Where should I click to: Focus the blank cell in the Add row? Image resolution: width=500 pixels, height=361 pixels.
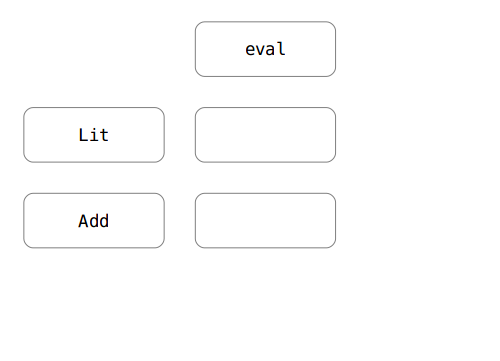click(x=265, y=220)
